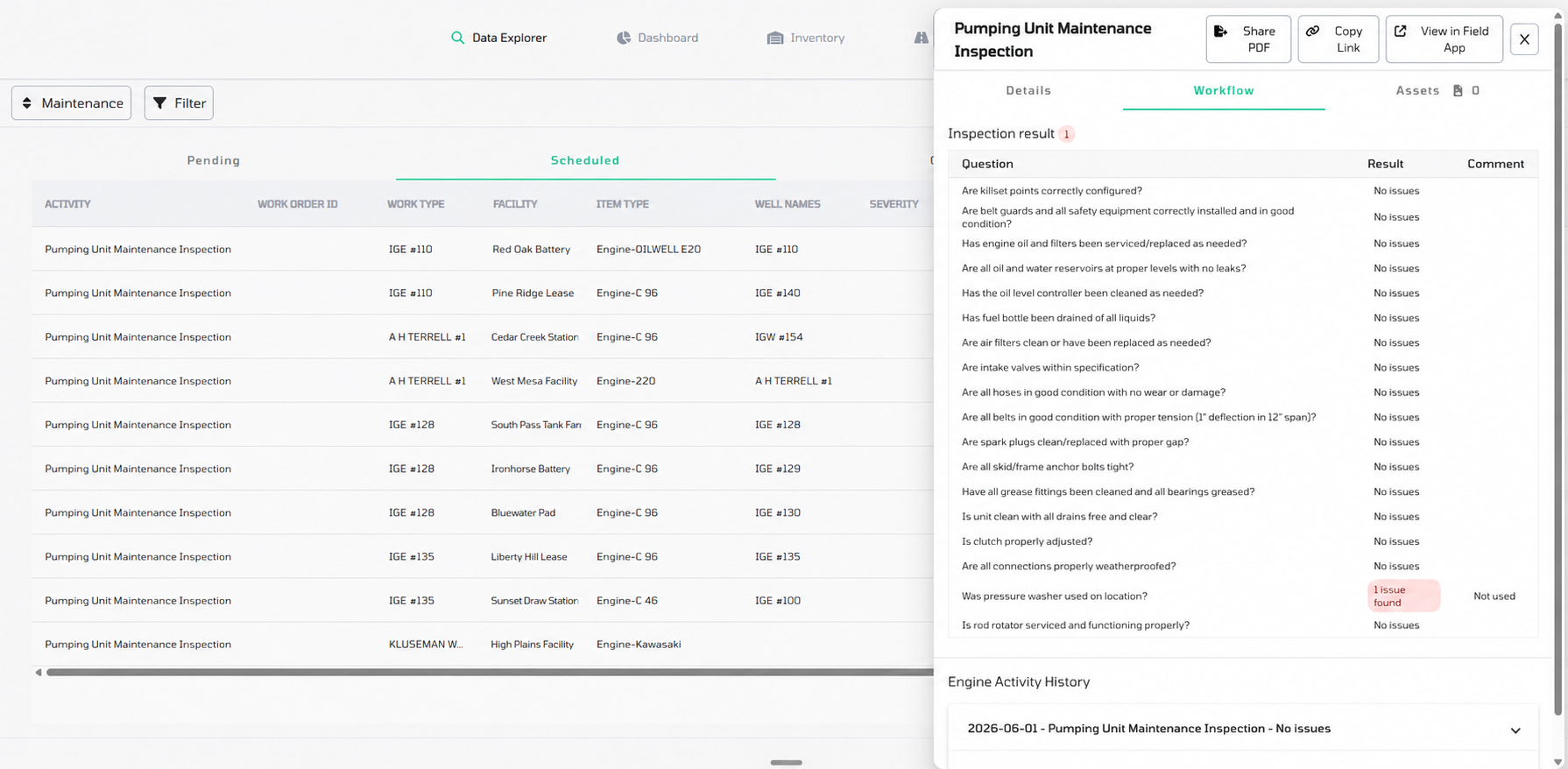
Task: Select the Liberty Hill Lease row
Action: coord(483,556)
